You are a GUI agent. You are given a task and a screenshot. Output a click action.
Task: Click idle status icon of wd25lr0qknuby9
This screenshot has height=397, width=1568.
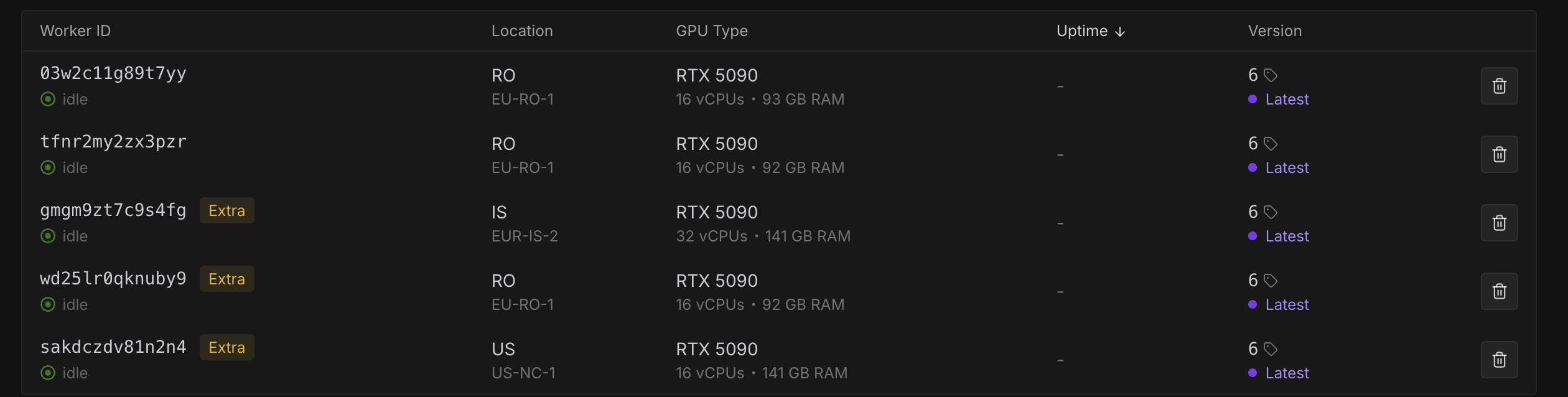coord(48,304)
